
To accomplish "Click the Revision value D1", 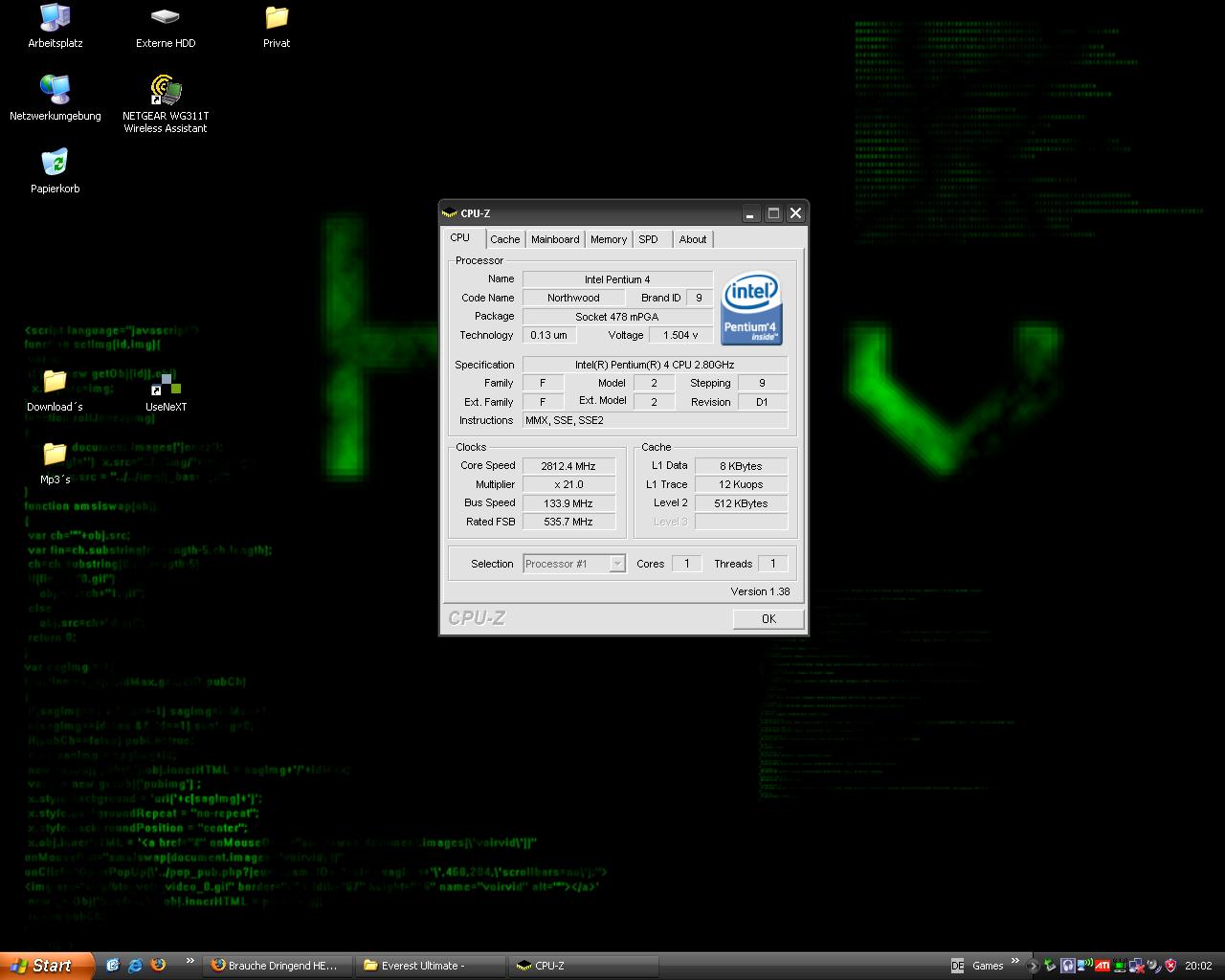I will coord(762,402).
